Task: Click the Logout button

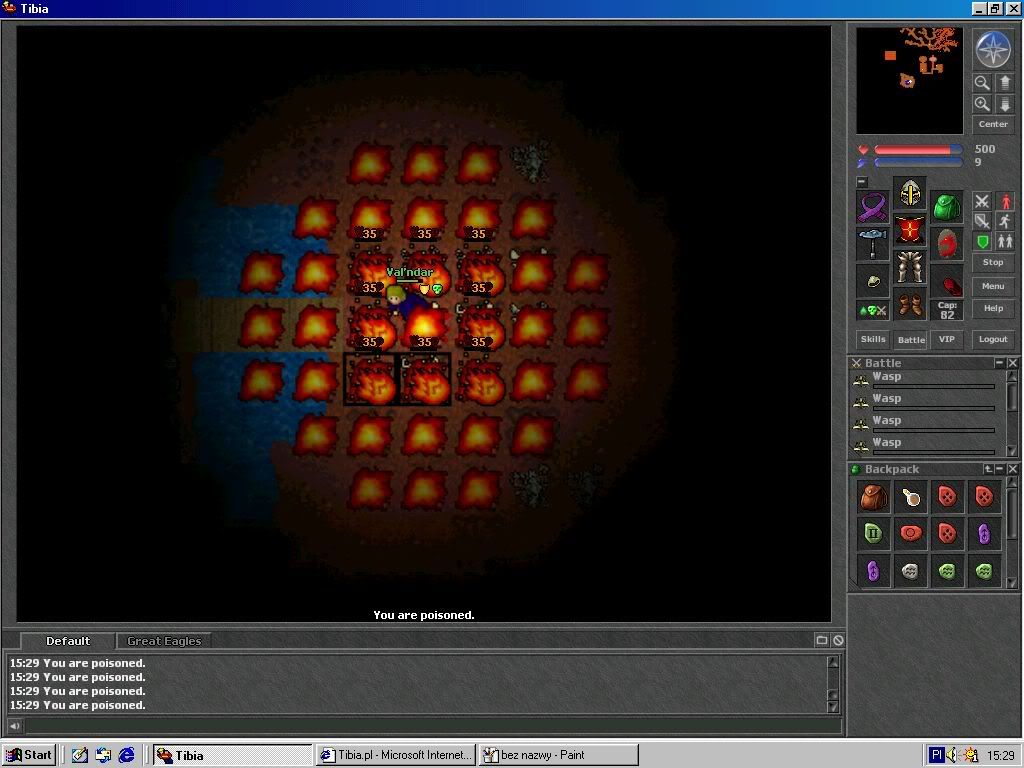Action: pos(993,339)
